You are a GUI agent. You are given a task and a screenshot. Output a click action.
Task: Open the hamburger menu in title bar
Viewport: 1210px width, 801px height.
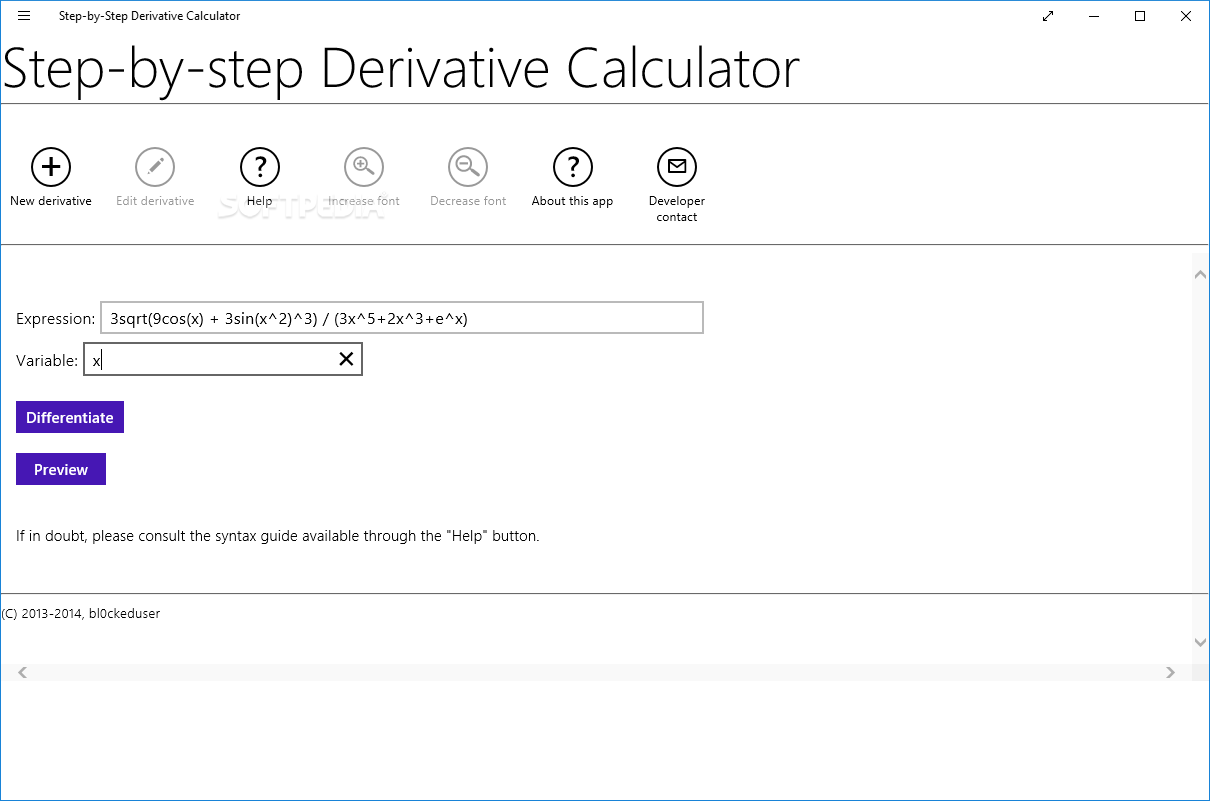pyautogui.click(x=24, y=16)
